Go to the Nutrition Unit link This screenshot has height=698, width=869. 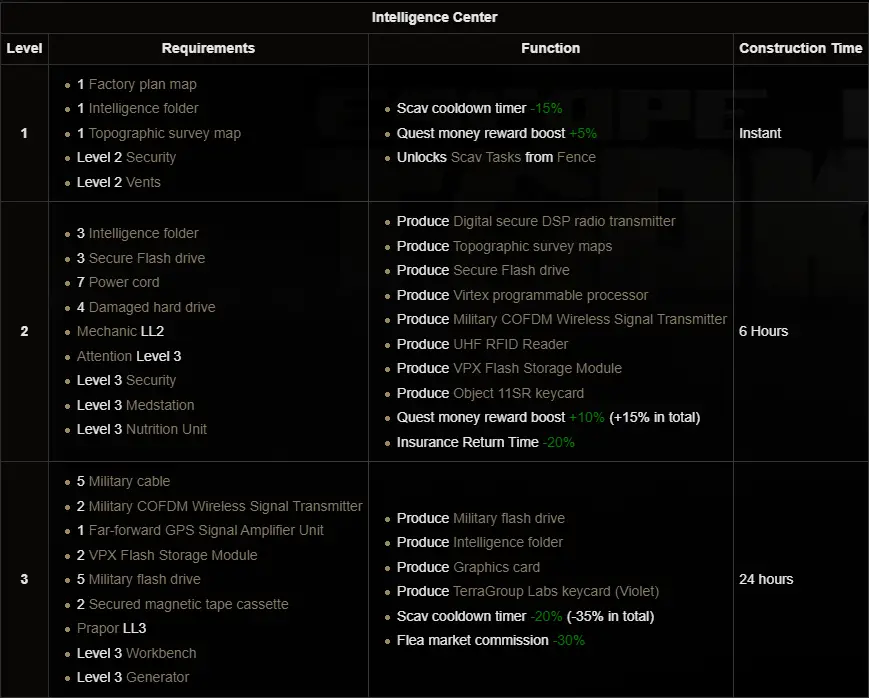tap(166, 429)
